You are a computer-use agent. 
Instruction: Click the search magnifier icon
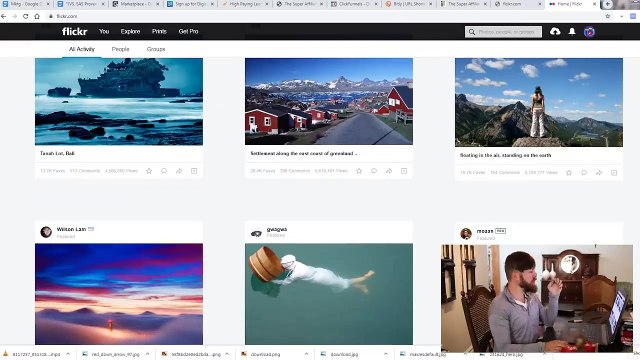point(471,32)
